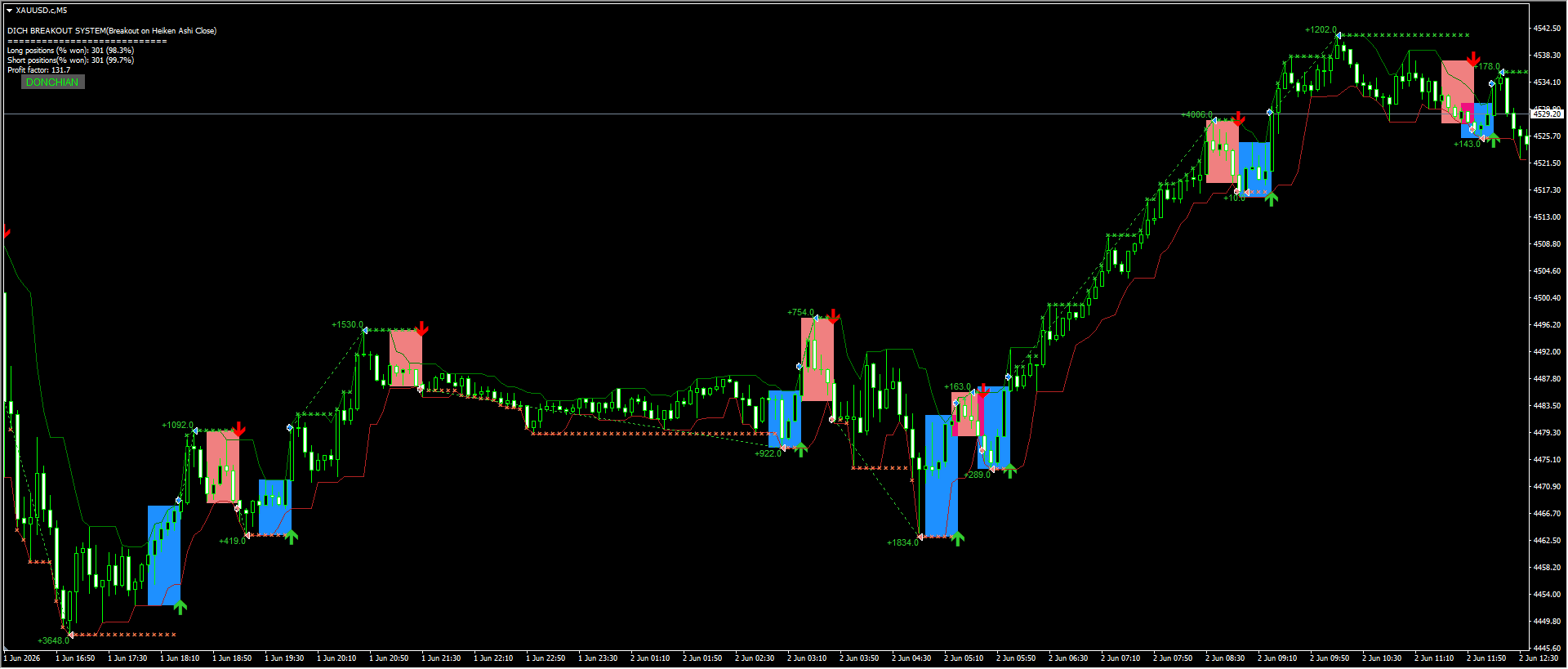Click the red sell arrow near +1092.0

coord(238,430)
